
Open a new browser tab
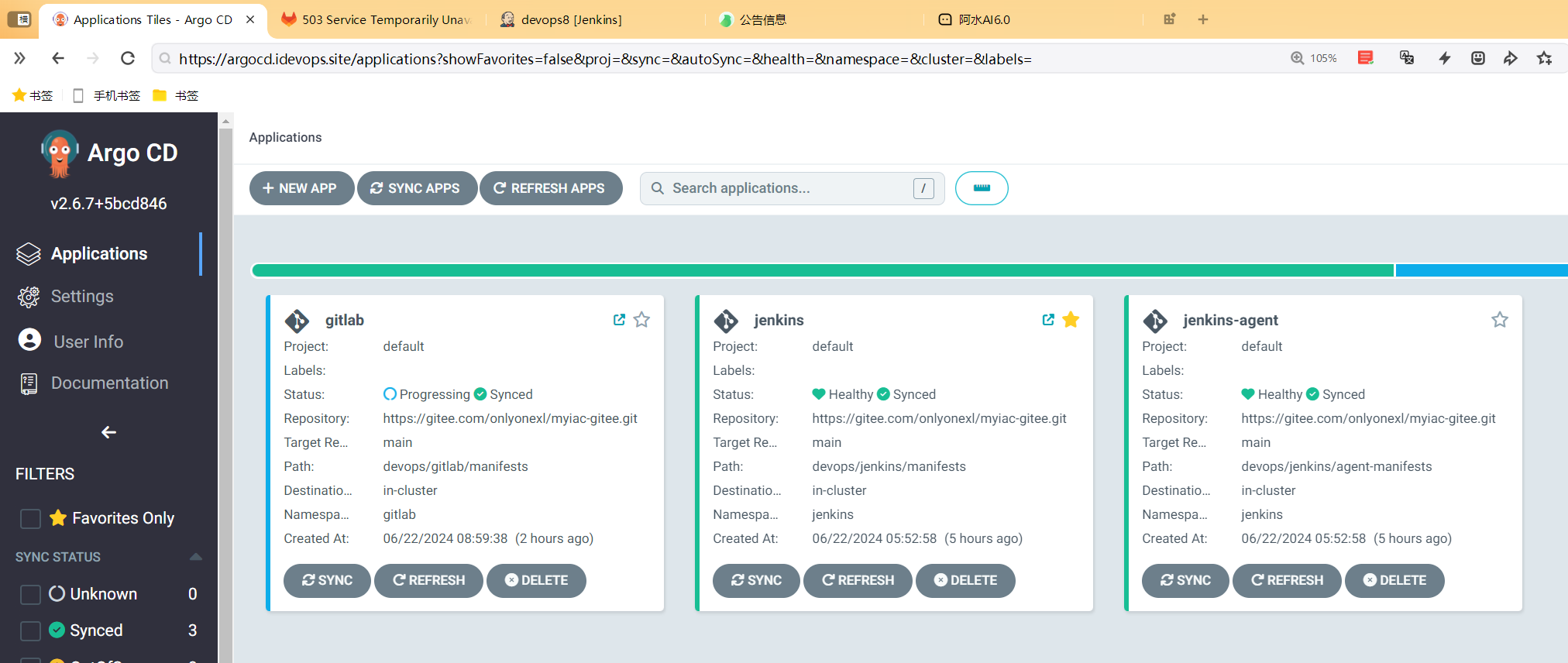(1203, 19)
